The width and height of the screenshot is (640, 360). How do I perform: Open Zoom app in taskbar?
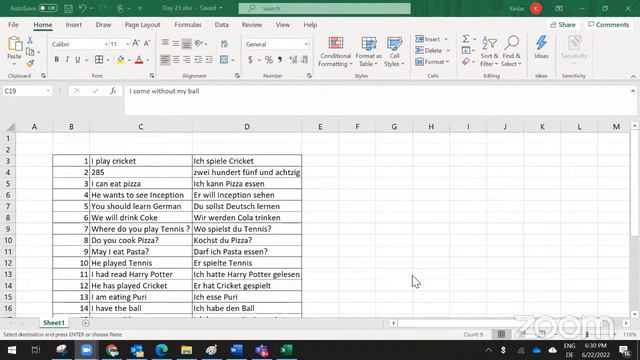click(86, 350)
